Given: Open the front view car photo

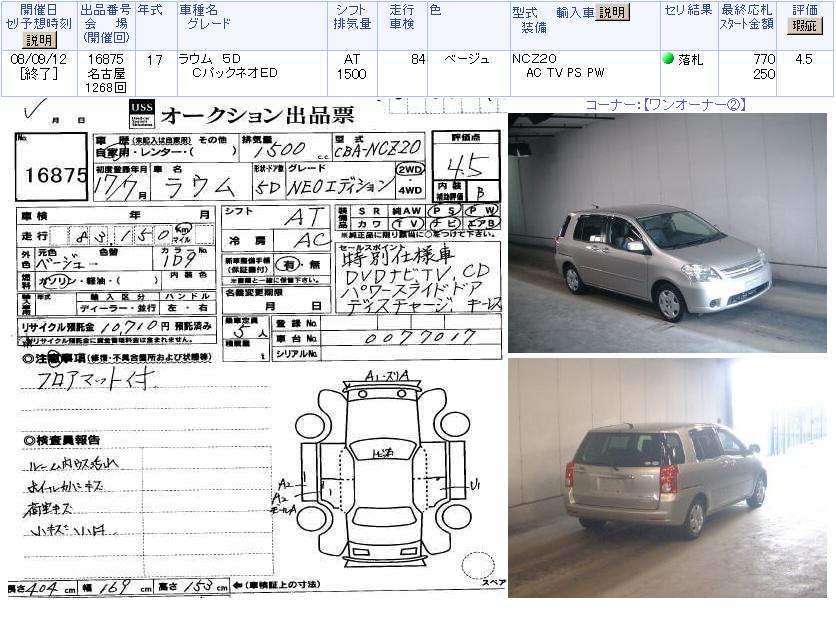Looking at the screenshot, I should pos(667,232).
